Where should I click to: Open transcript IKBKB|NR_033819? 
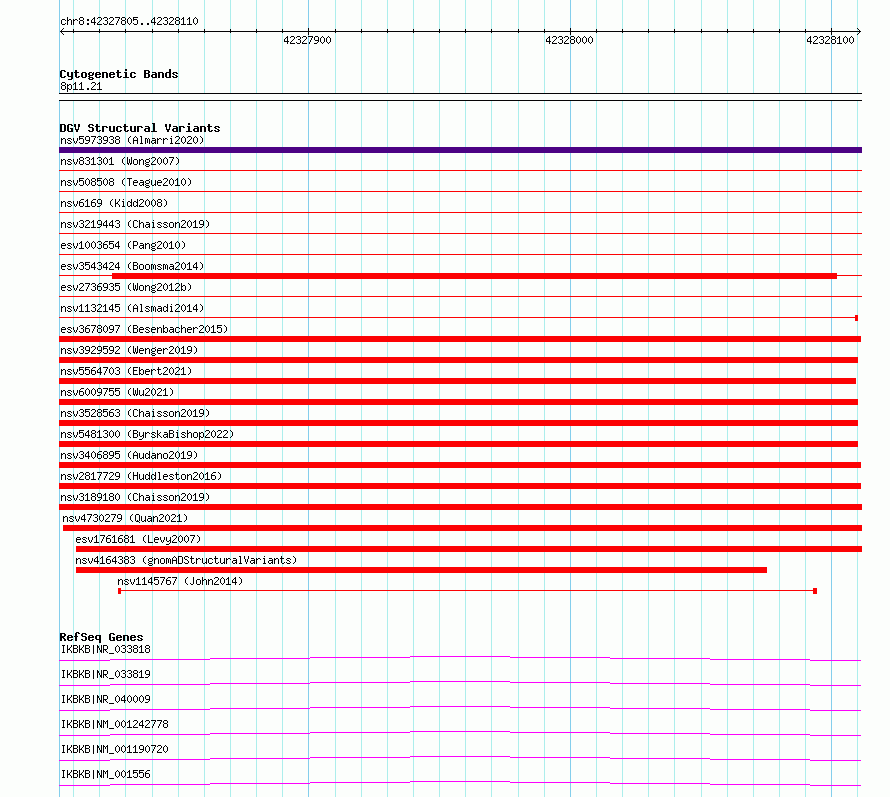[106, 674]
